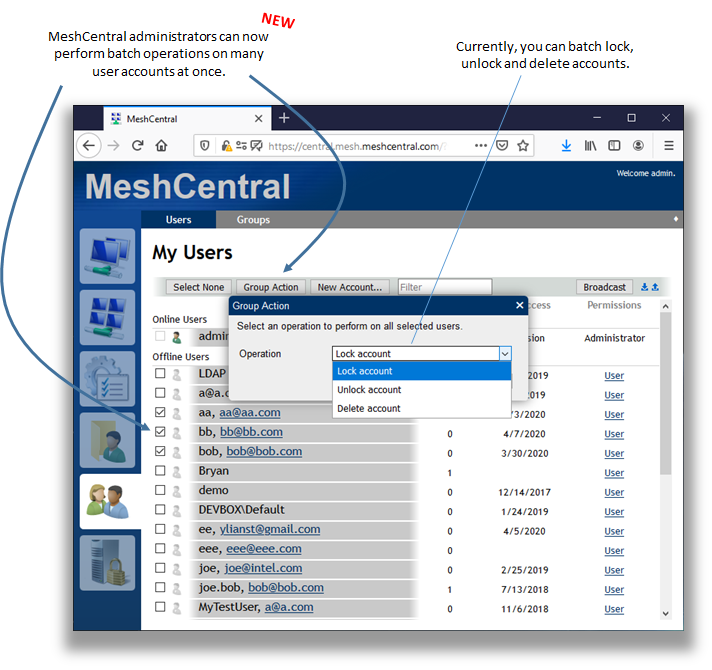Uncheck the bb user checkbox

pyautogui.click(x=160, y=431)
